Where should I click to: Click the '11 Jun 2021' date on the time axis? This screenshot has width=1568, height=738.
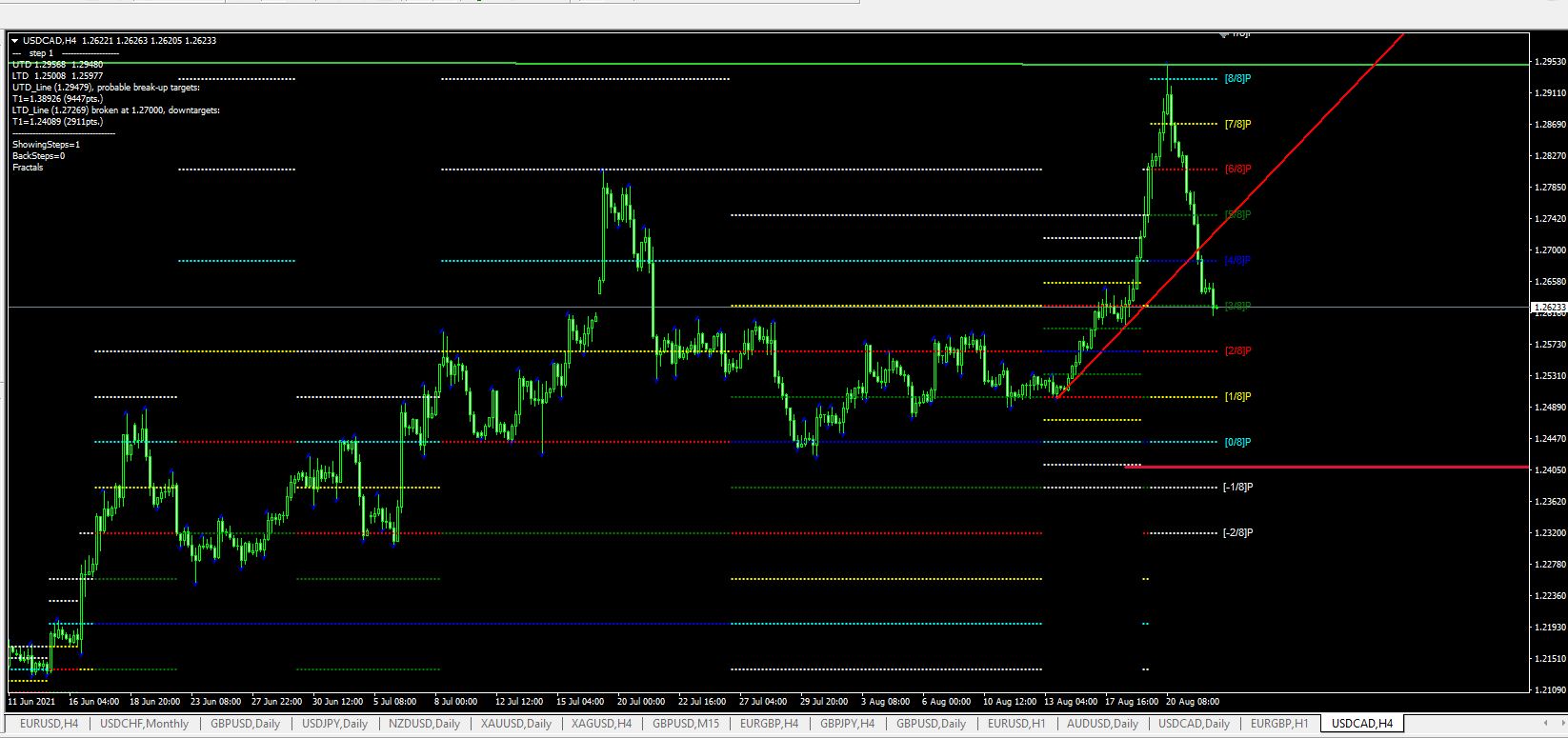pos(30,702)
